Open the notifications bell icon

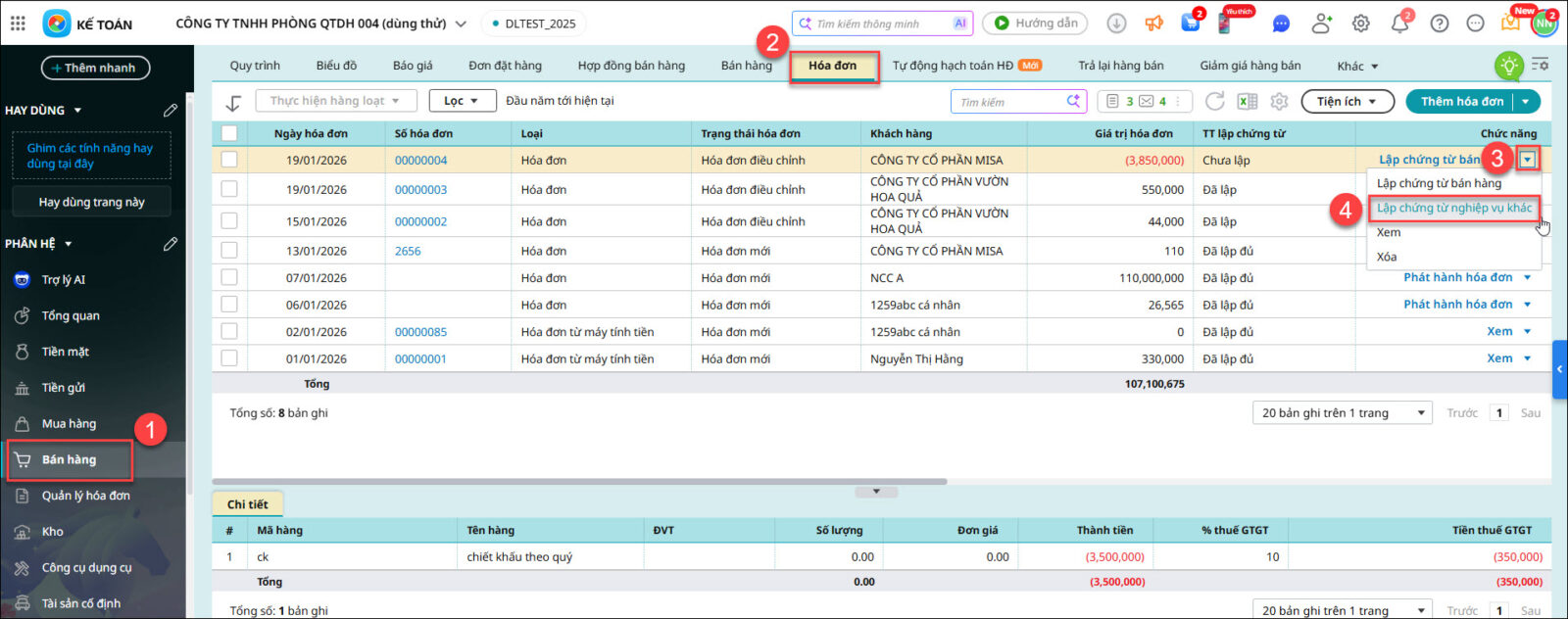(1399, 24)
